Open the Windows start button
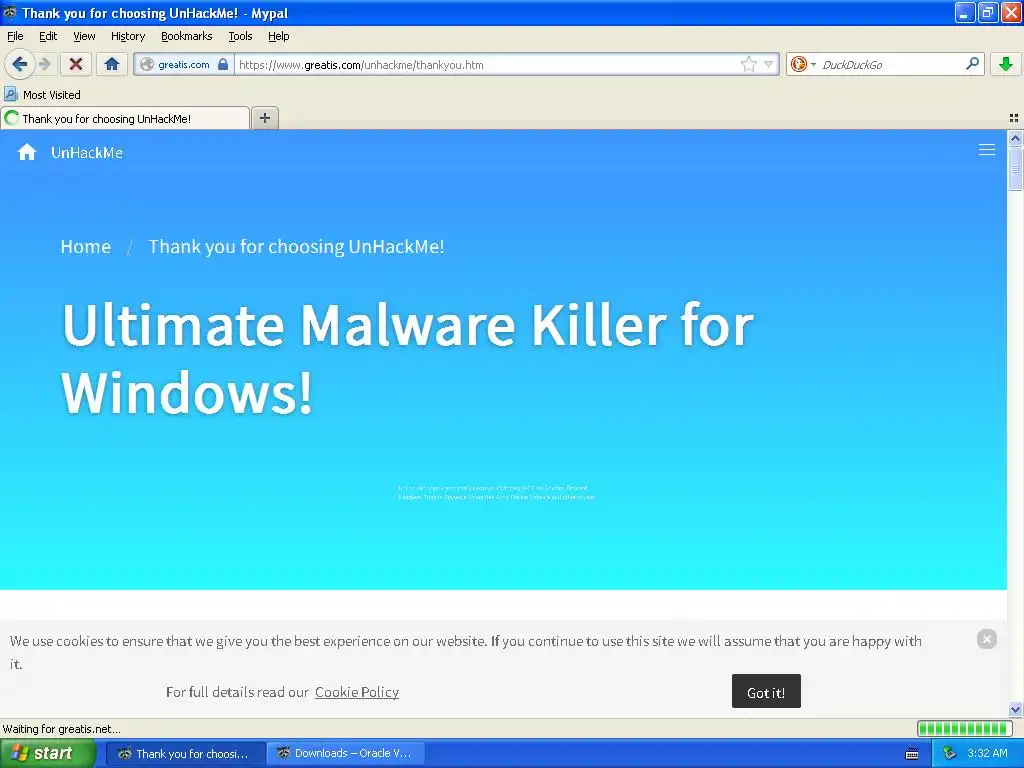This screenshot has width=1024, height=768. tap(47, 753)
